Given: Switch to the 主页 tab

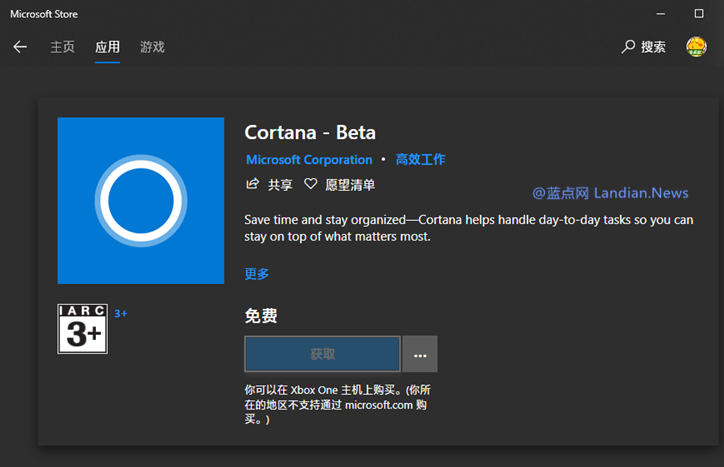Looking at the screenshot, I should click(x=63, y=47).
